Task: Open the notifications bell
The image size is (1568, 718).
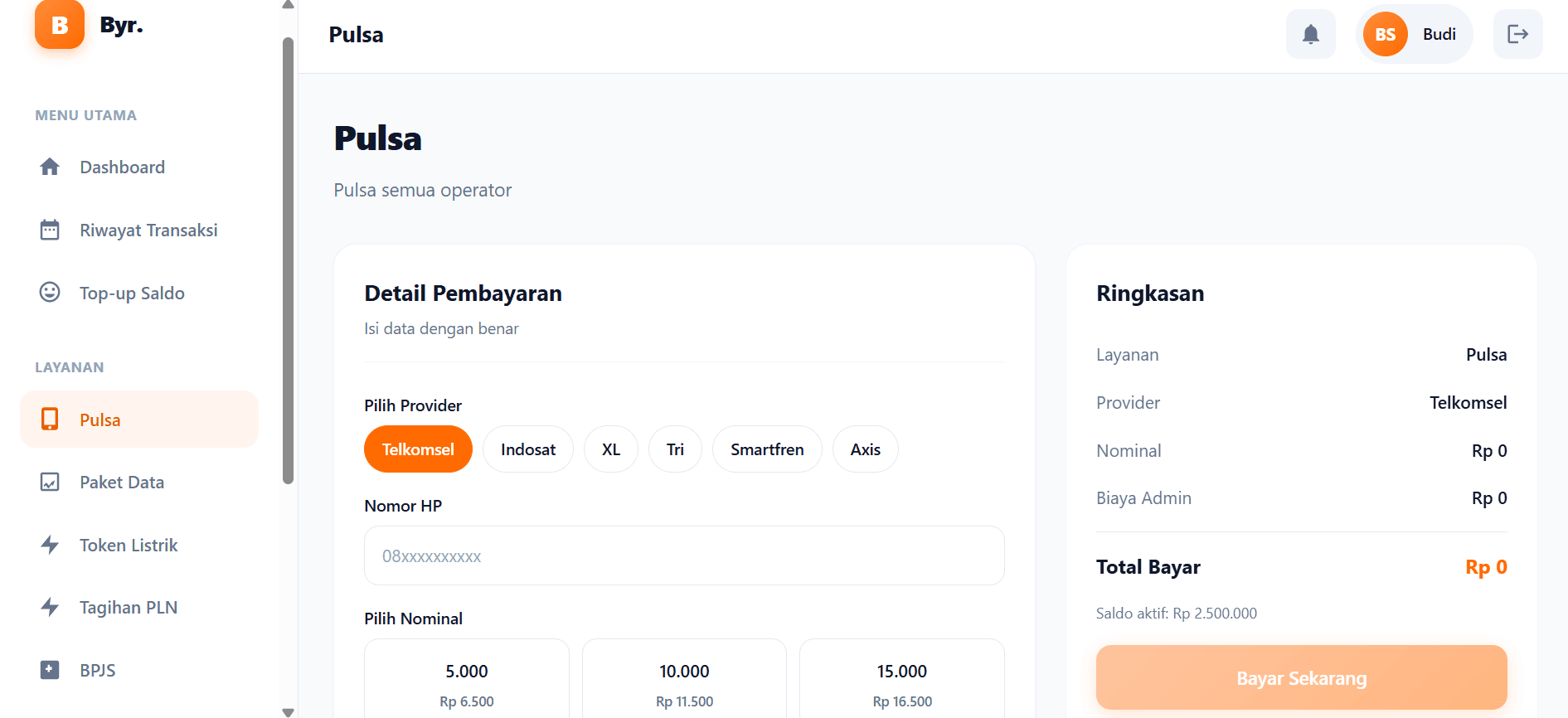Action: click(x=1311, y=34)
